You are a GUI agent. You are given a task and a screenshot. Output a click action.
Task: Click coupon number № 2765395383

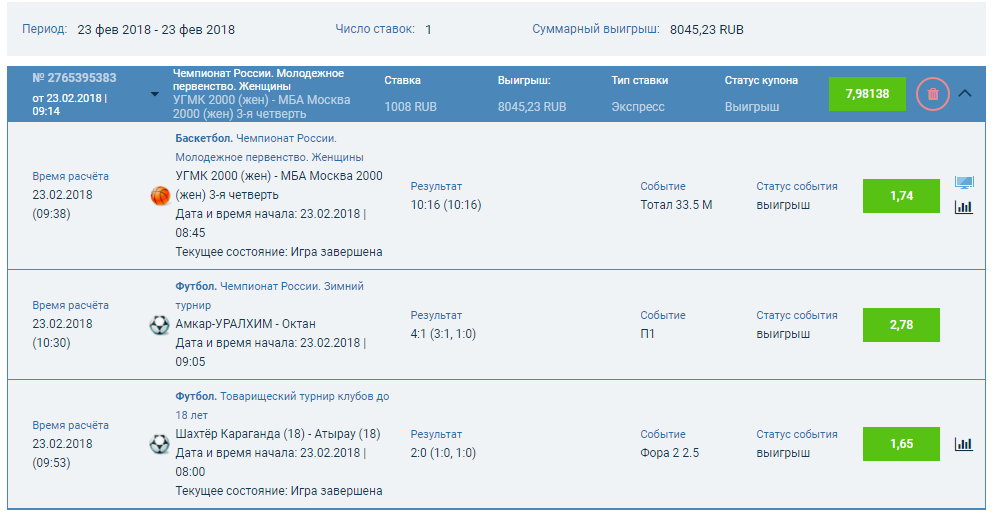(x=74, y=78)
